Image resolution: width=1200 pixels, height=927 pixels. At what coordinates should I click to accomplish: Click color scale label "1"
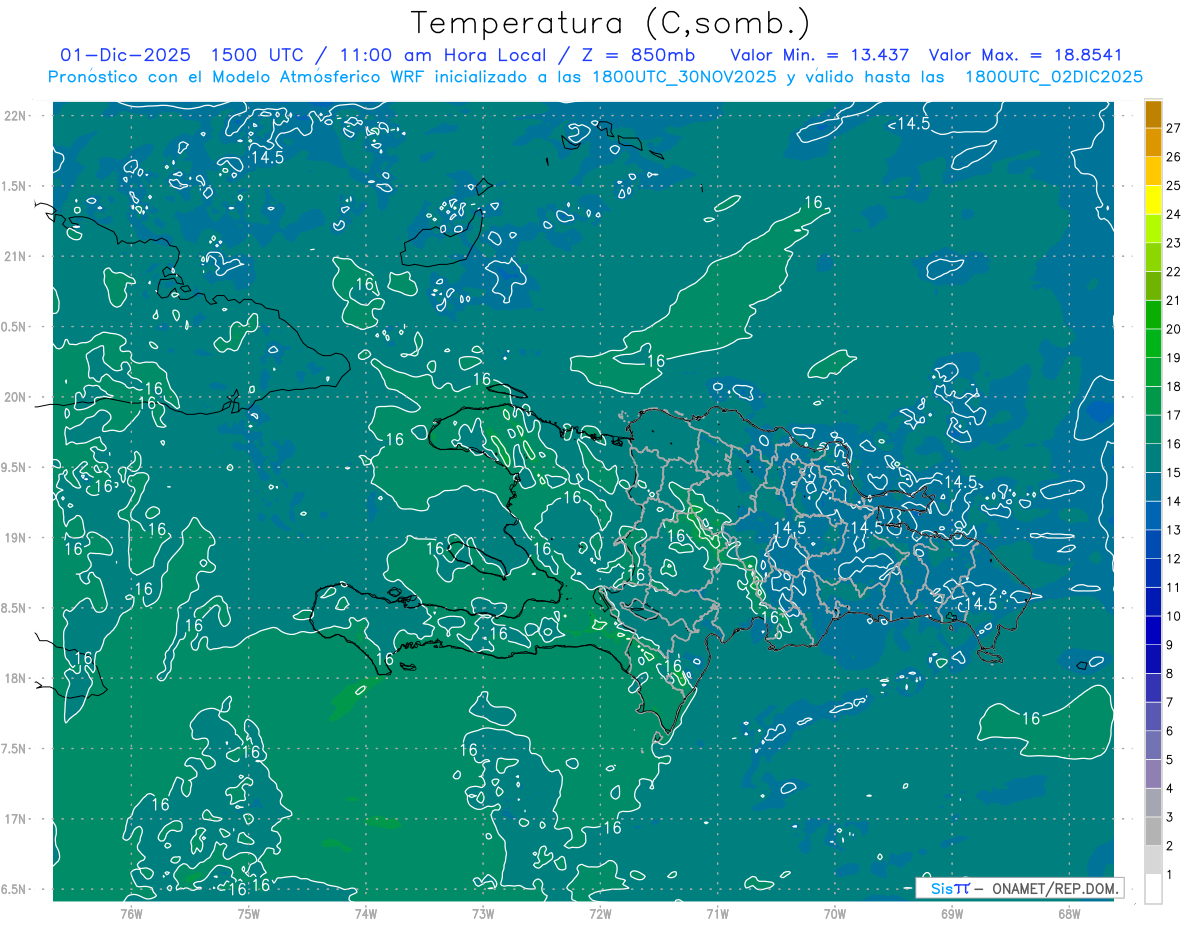[x=1170, y=875]
